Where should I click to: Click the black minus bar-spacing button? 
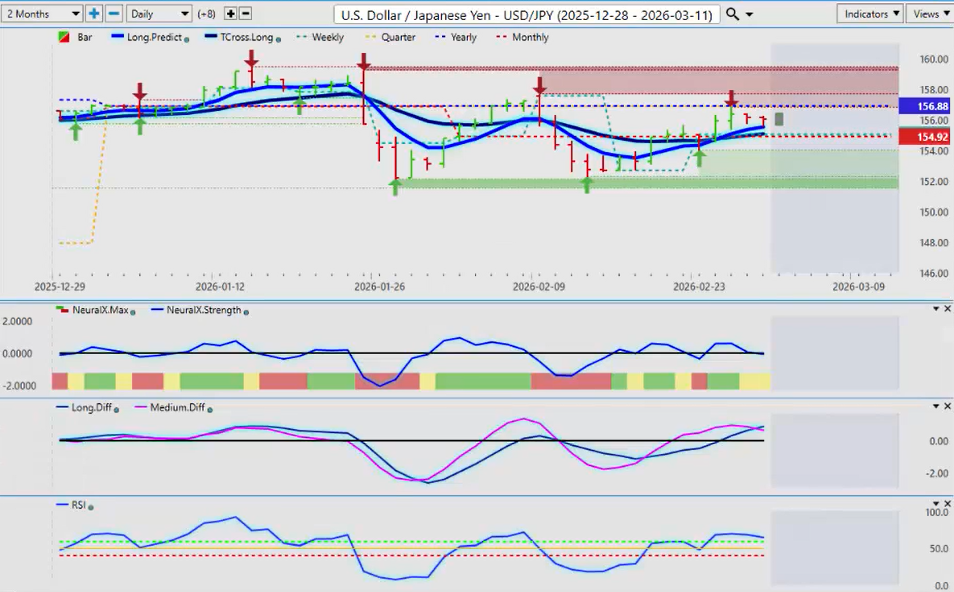[245, 13]
